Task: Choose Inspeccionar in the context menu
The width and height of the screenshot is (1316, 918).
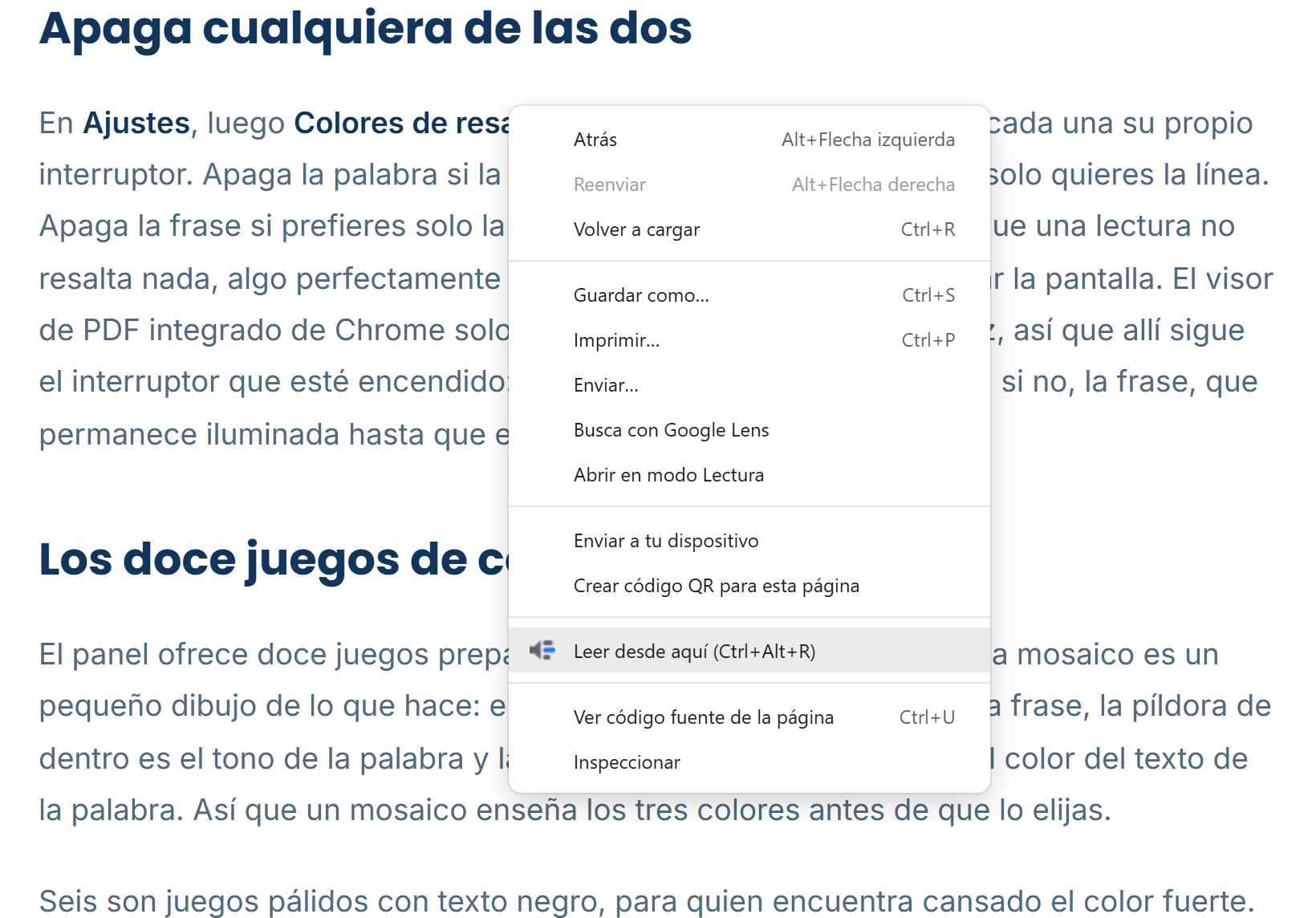Action: coord(749,762)
